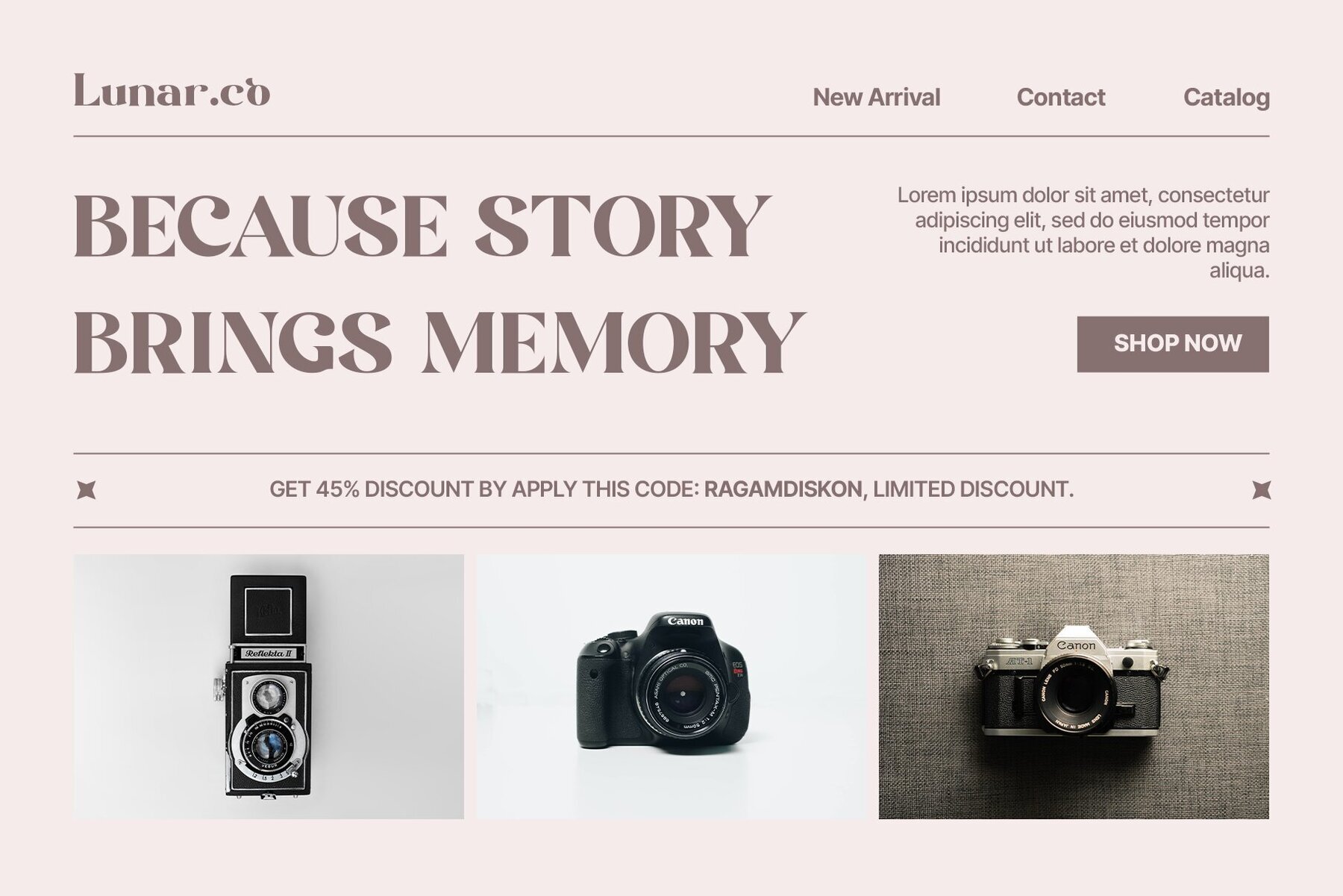Click the LIMITED DISCOUNT text in banner

[974, 489]
